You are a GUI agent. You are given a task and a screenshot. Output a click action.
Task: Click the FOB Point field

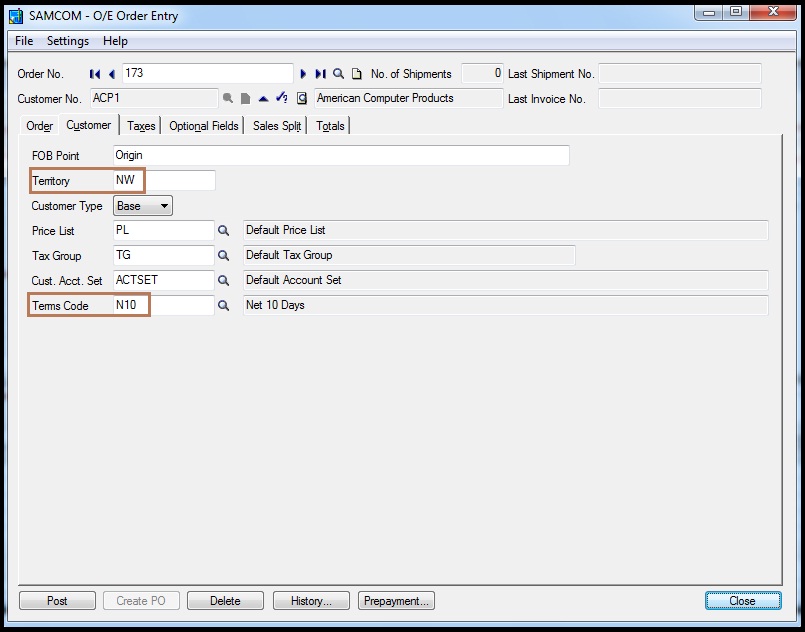(341, 155)
